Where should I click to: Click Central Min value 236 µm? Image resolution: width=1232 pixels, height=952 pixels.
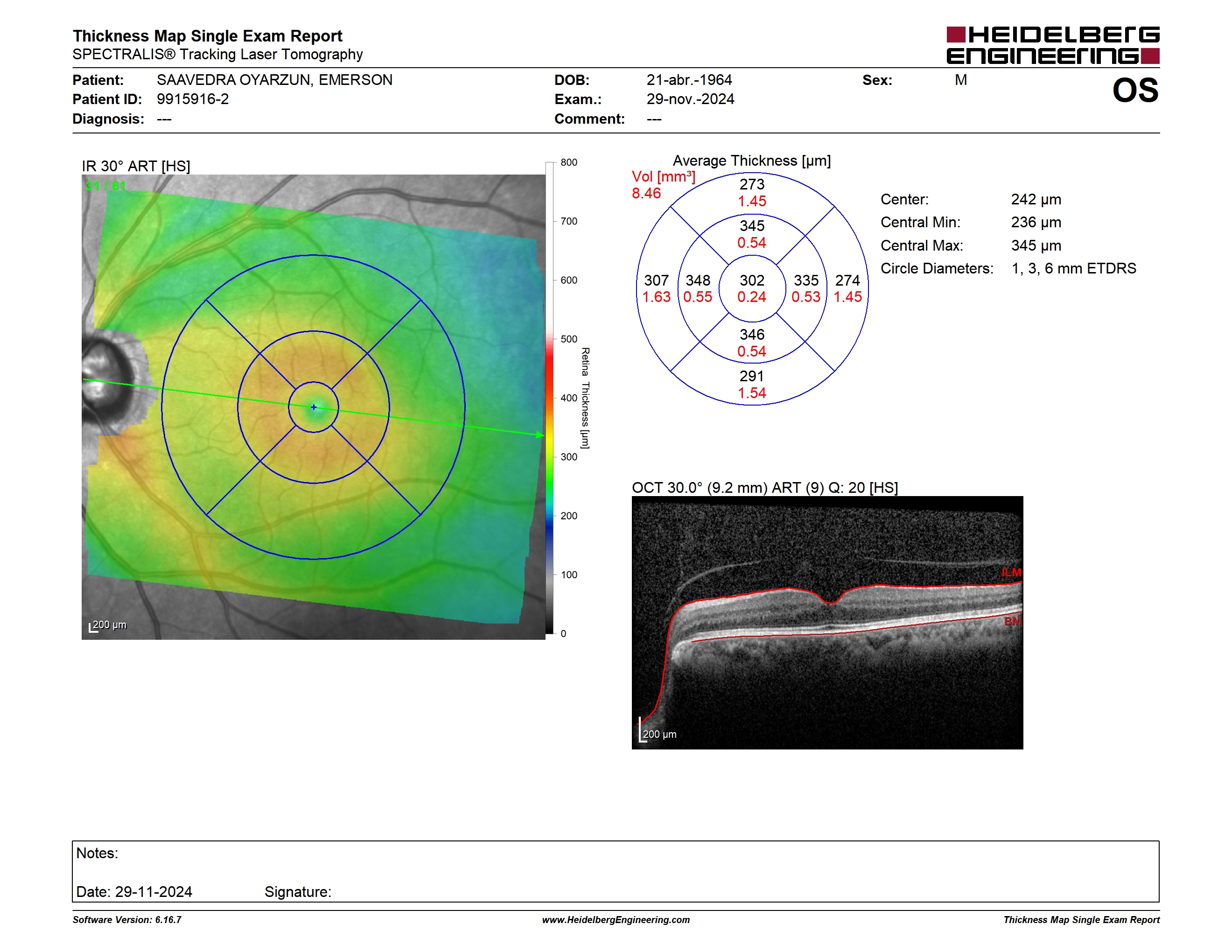(1036, 222)
